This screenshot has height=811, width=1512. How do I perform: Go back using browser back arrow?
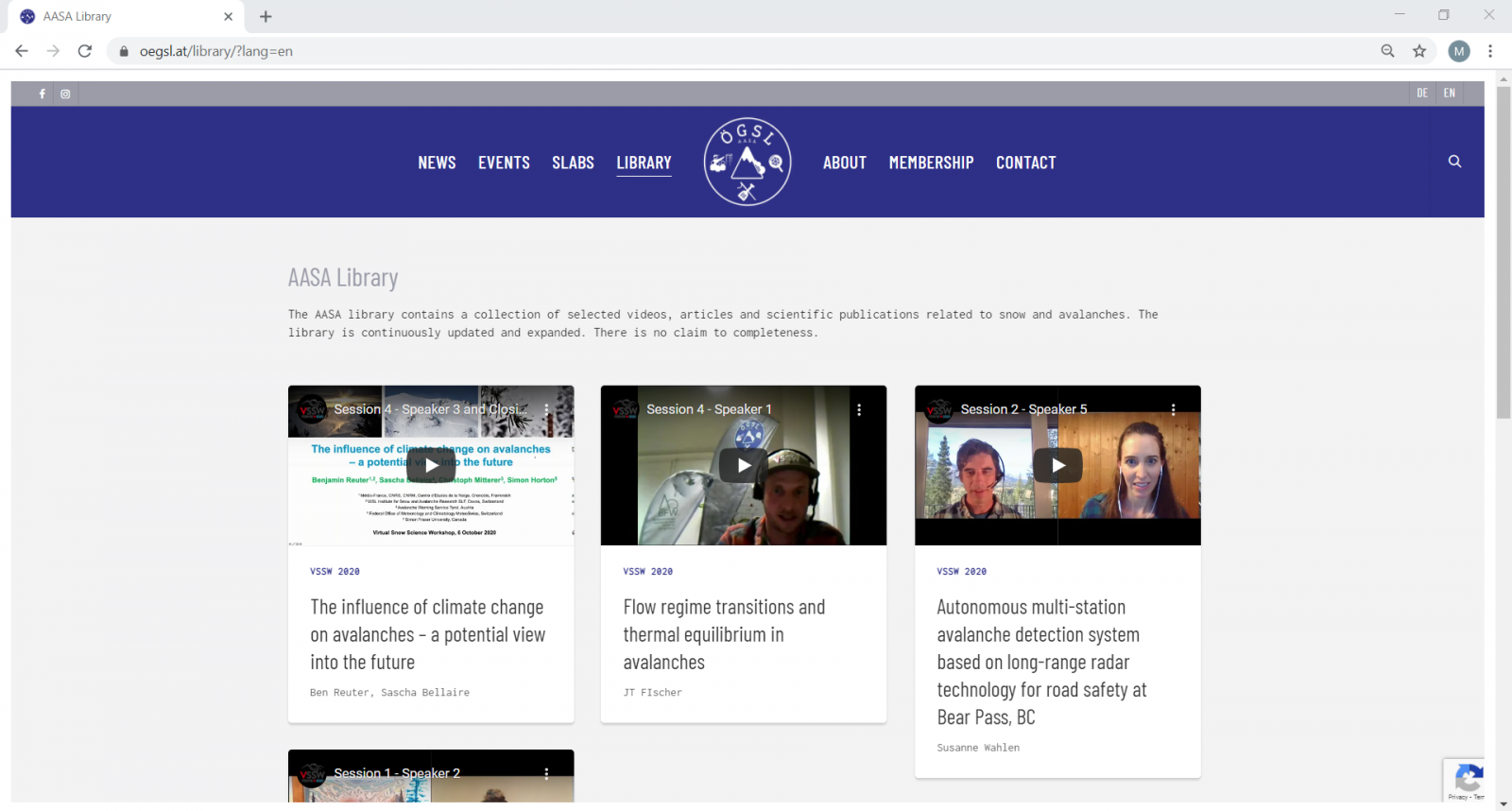pos(22,51)
